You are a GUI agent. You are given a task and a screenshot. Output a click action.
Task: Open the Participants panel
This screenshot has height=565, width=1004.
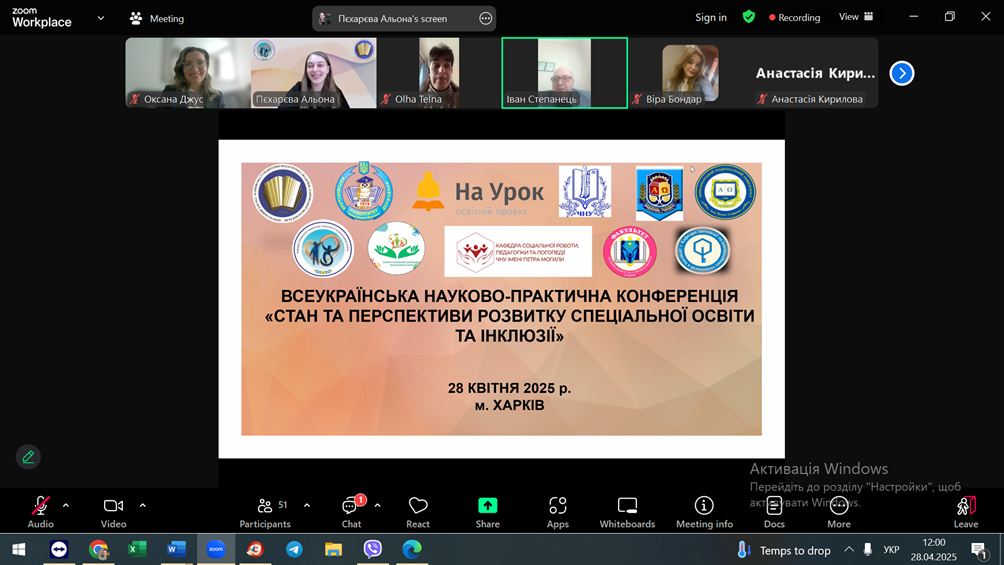pos(265,512)
